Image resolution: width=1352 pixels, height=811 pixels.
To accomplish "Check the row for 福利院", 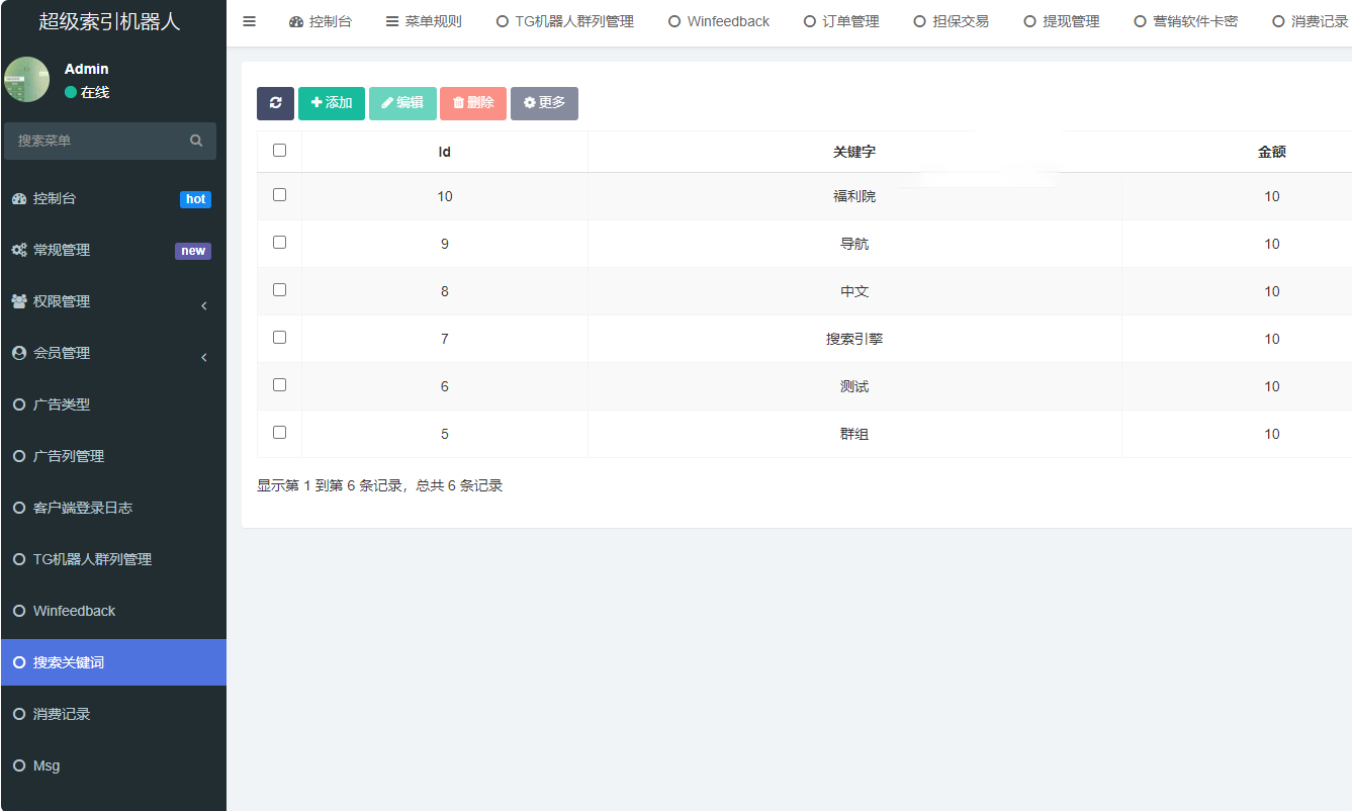I will pyautogui.click(x=280, y=195).
